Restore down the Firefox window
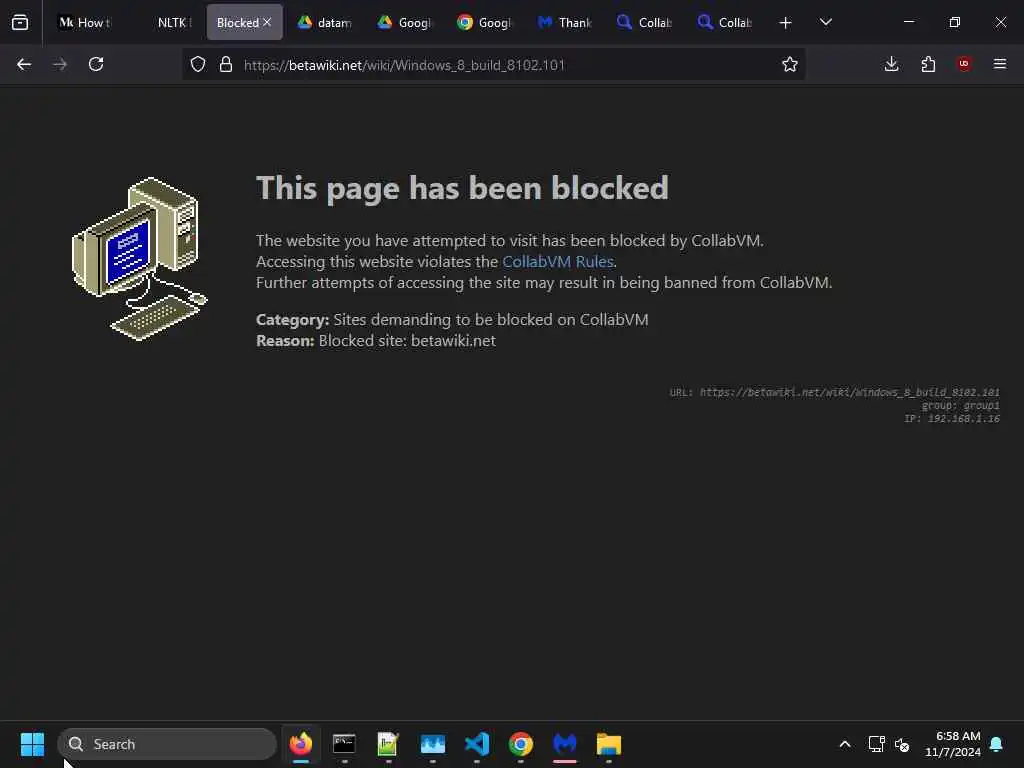Viewport: 1024px width, 768px height. (x=955, y=22)
